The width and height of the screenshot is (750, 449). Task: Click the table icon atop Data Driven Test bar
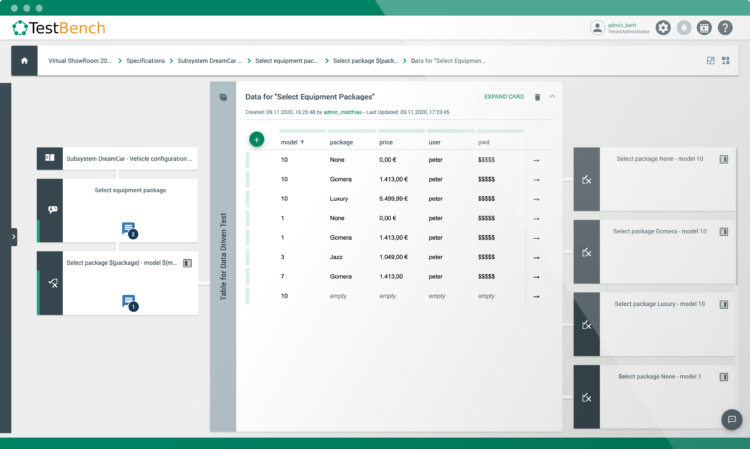pos(223,97)
